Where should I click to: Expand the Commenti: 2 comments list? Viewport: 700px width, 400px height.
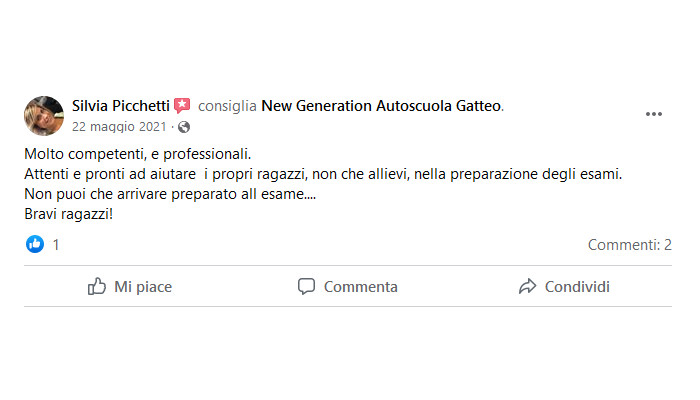click(629, 244)
